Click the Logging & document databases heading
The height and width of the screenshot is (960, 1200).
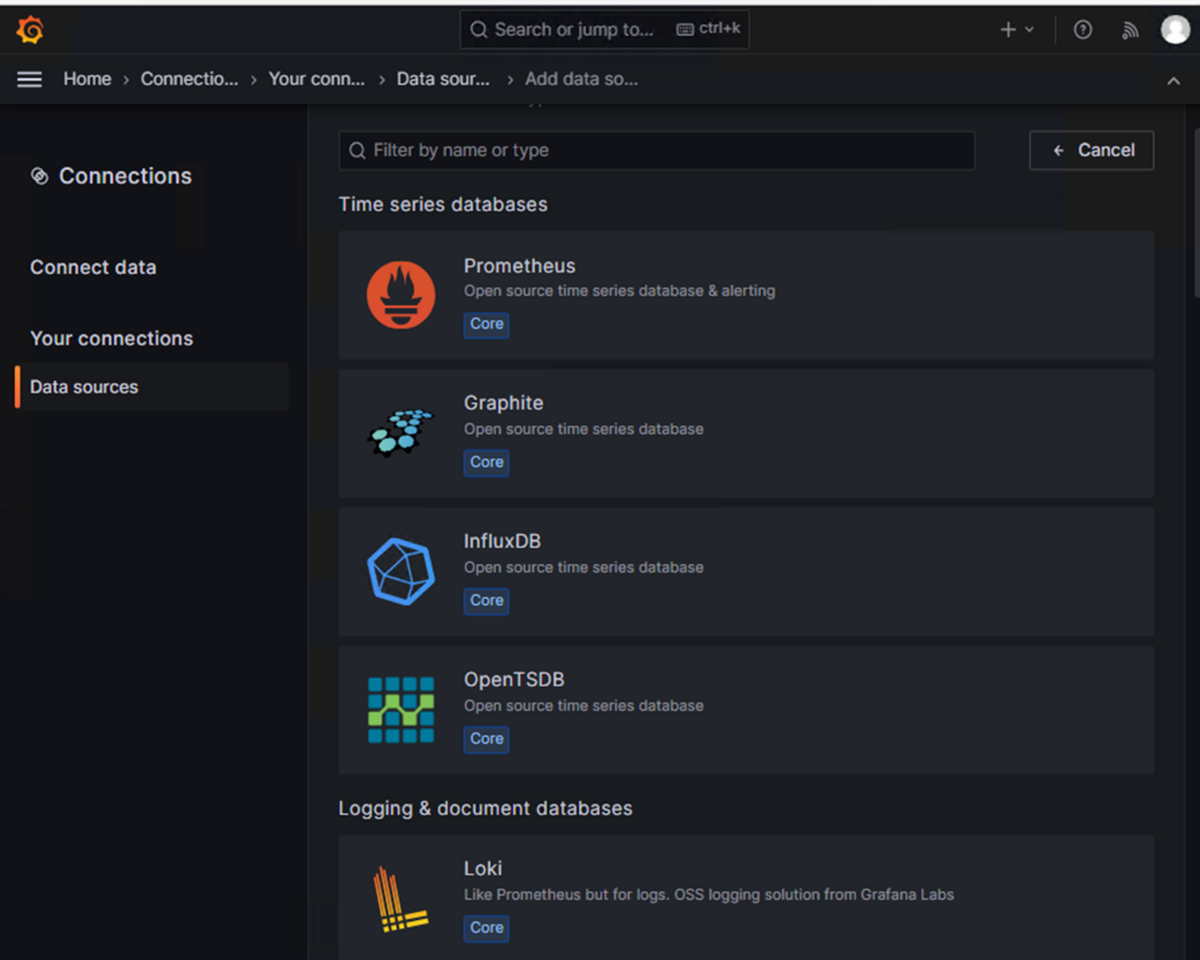485,808
